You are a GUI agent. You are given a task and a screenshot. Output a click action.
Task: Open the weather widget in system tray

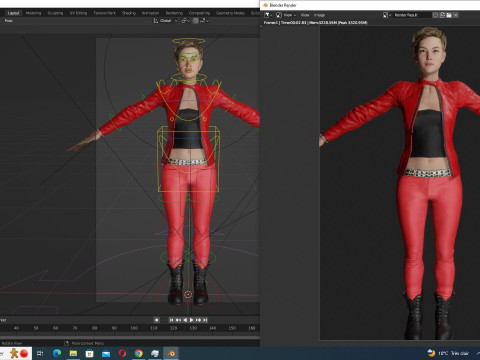pyautogui.click(x=449, y=353)
